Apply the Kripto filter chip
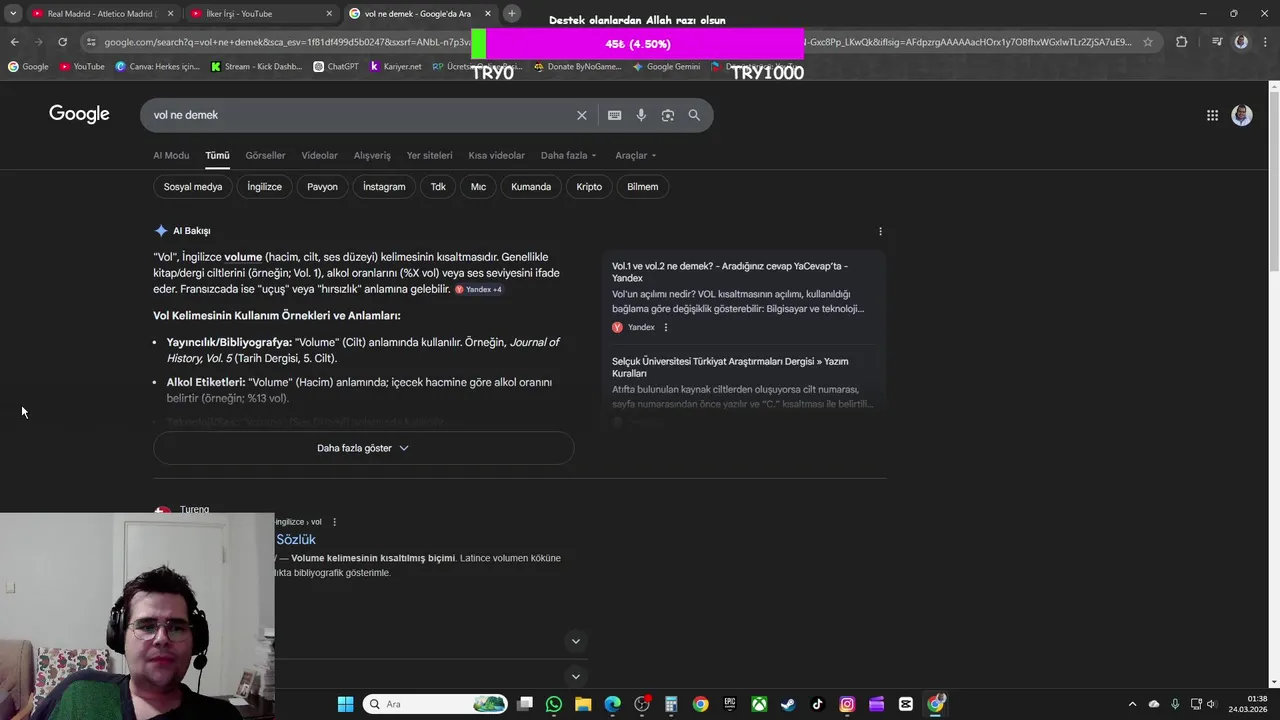Screen dimensions: 1280x720 point(589,187)
